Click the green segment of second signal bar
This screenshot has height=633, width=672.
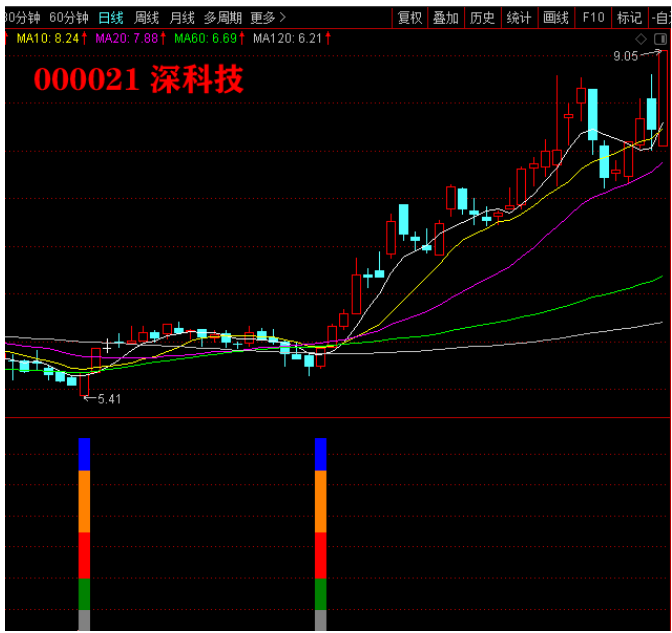tap(321, 594)
